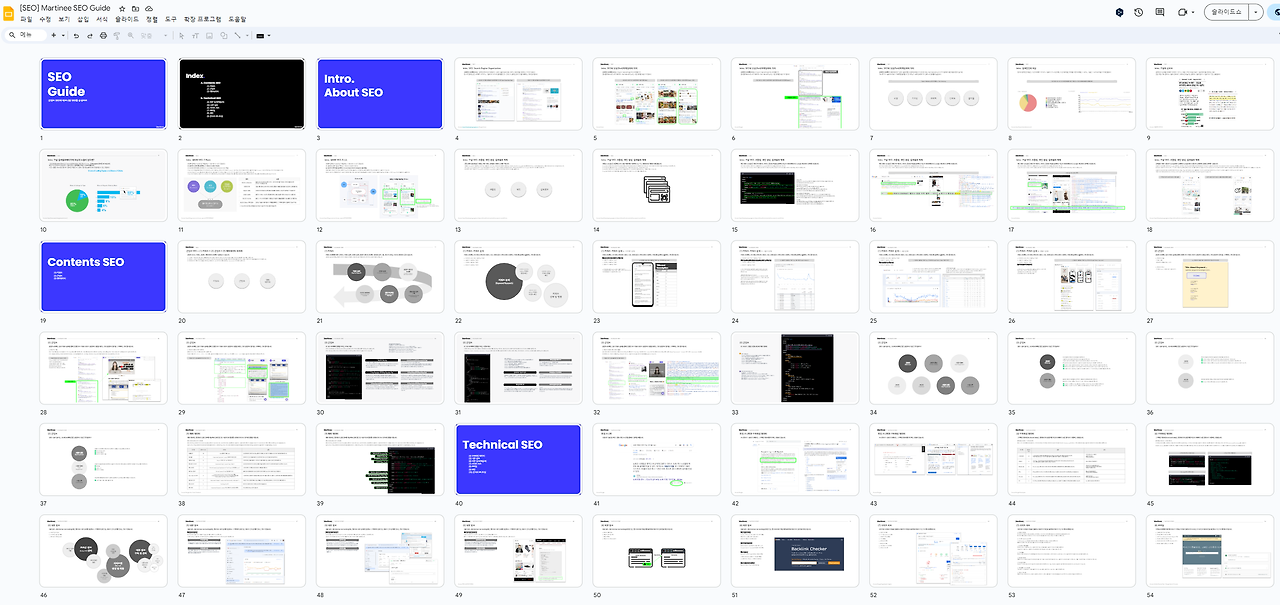The width and height of the screenshot is (1280, 605).
Task: Print the presentation
Action: (x=103, y=35)
